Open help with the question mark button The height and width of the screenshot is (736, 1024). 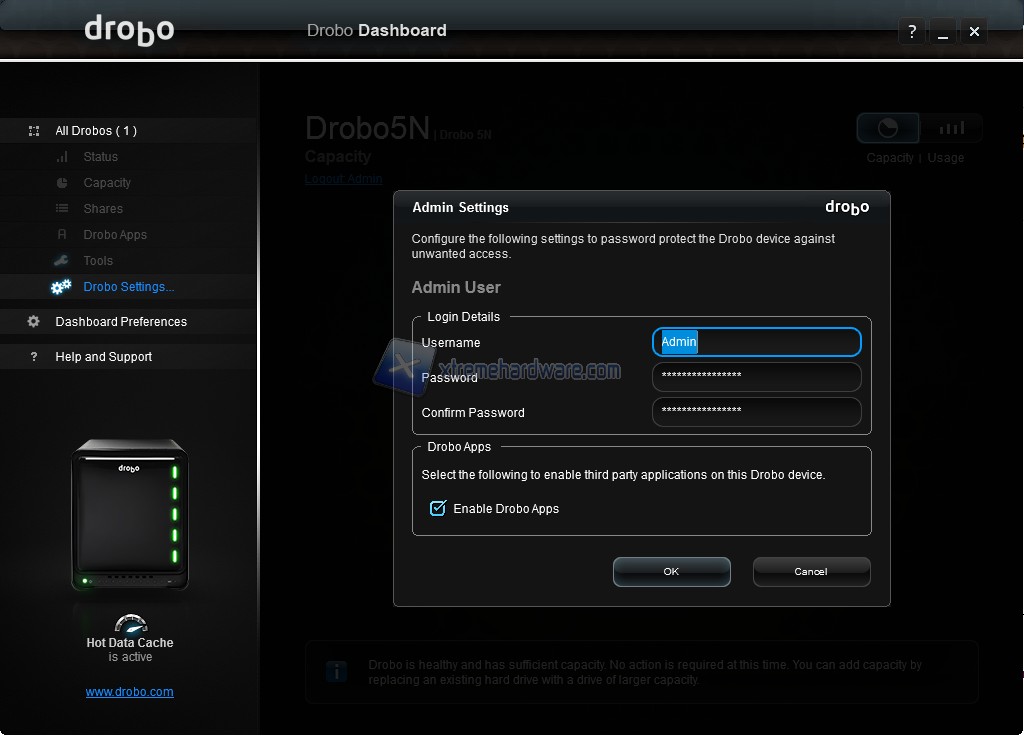tap(911, 31)
